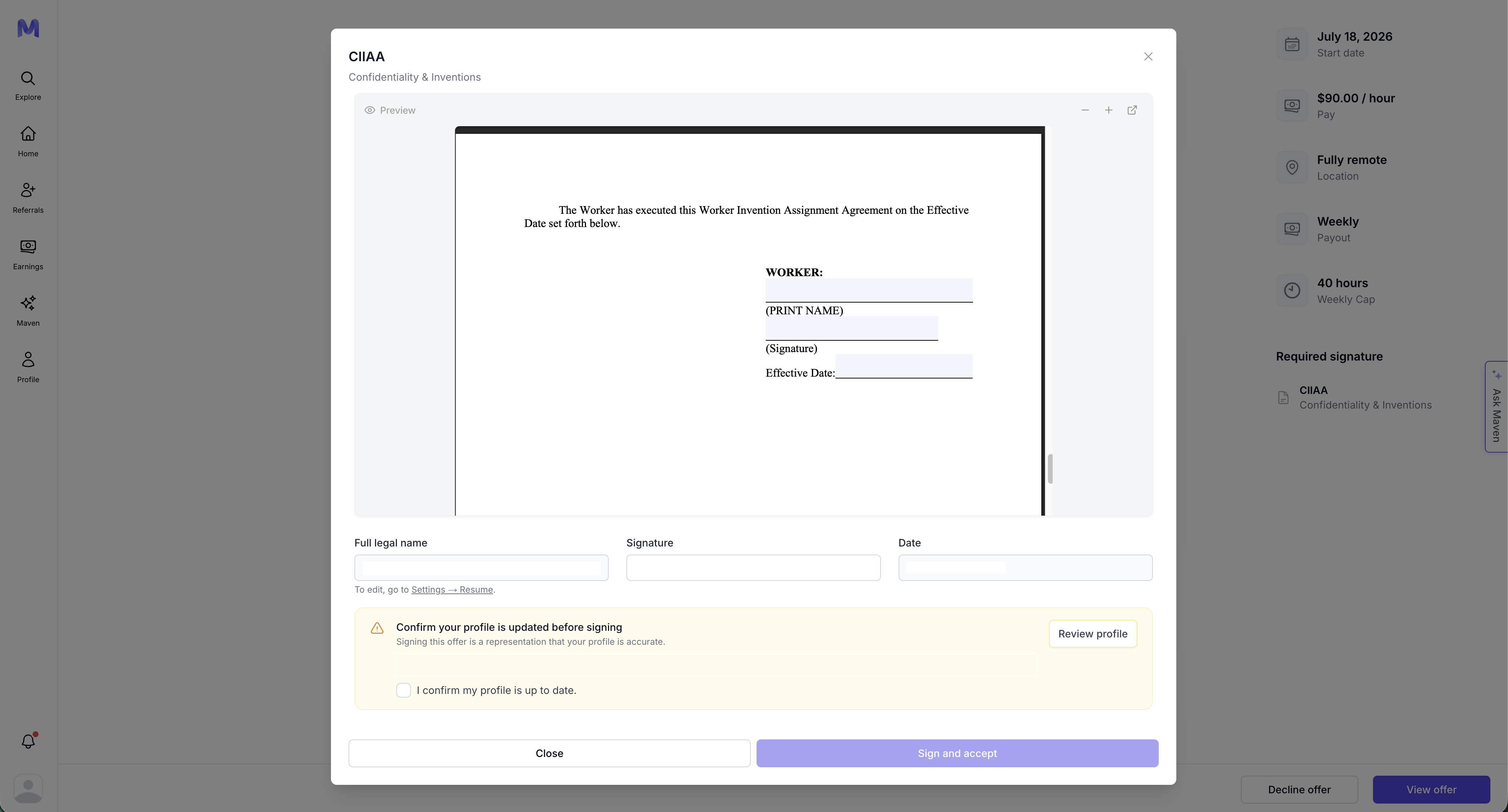Click the Fully remote location text
Viewport: 1508px width, 812px height.
coord(1352,160)
